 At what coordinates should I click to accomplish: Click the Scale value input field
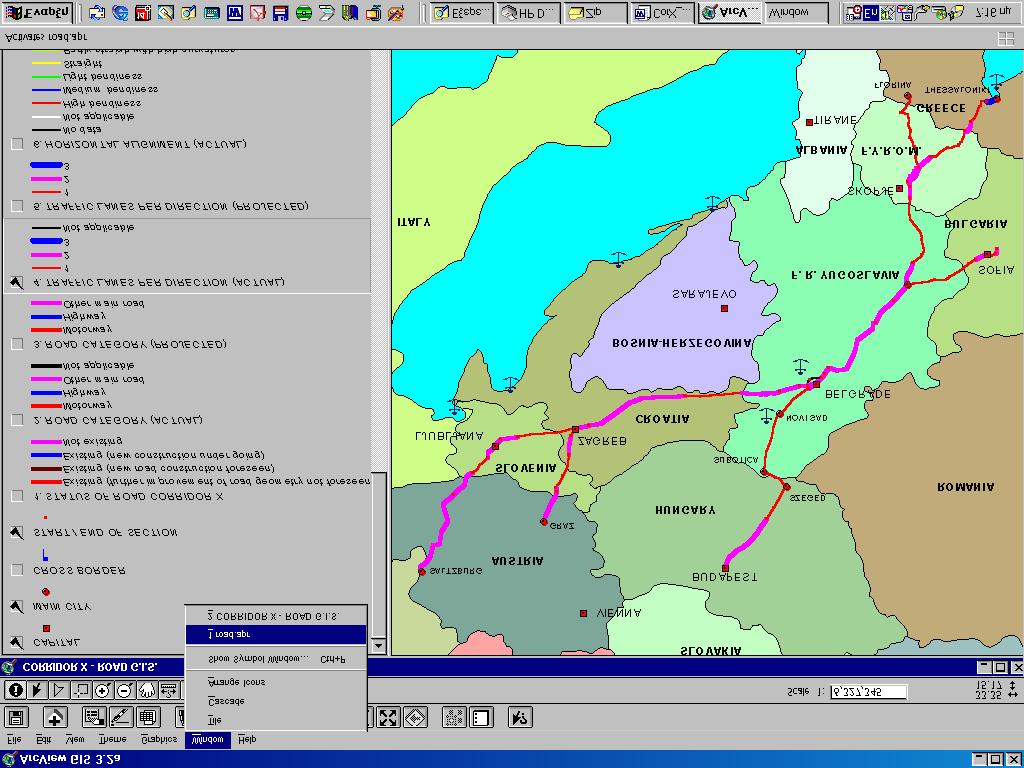coord(869,692)
